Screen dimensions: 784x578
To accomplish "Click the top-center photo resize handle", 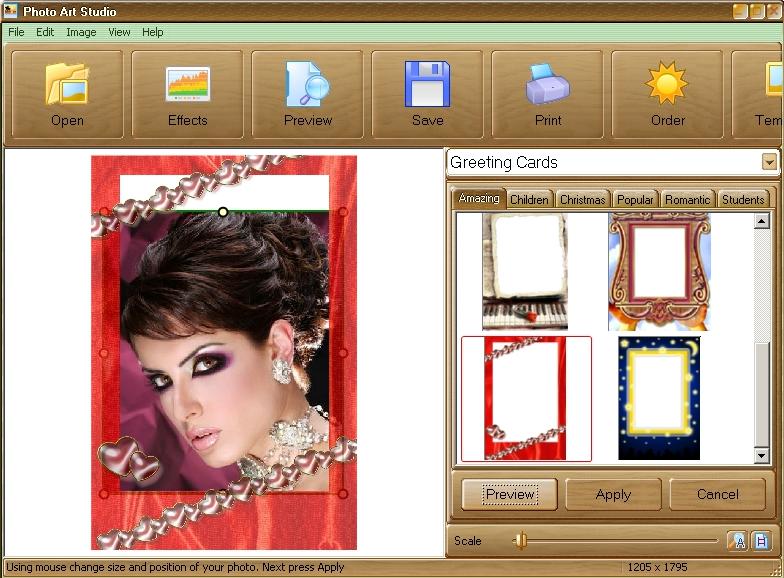I will coord(223,212).
